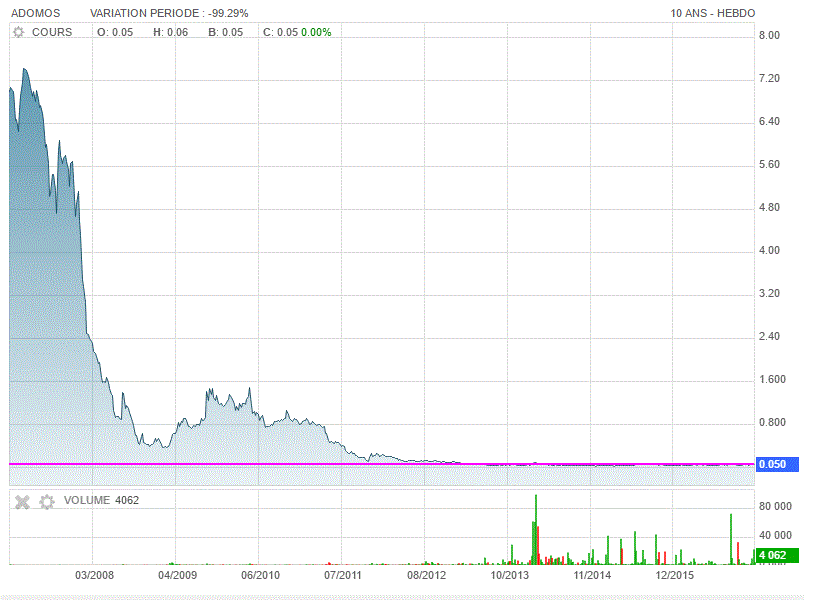Click the 4.00 price axis label
Image resolution: width=813 pixels, height=600 pixels.
pos(769,250)
